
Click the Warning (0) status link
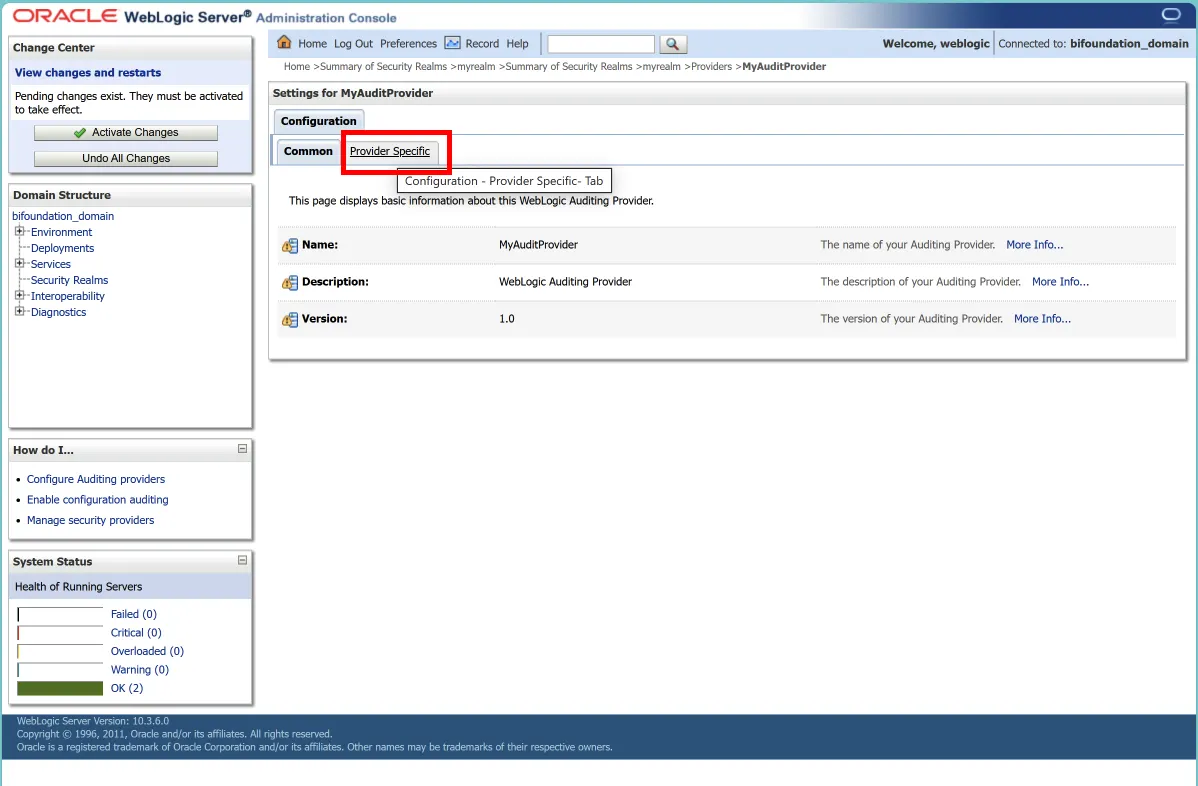140,670
